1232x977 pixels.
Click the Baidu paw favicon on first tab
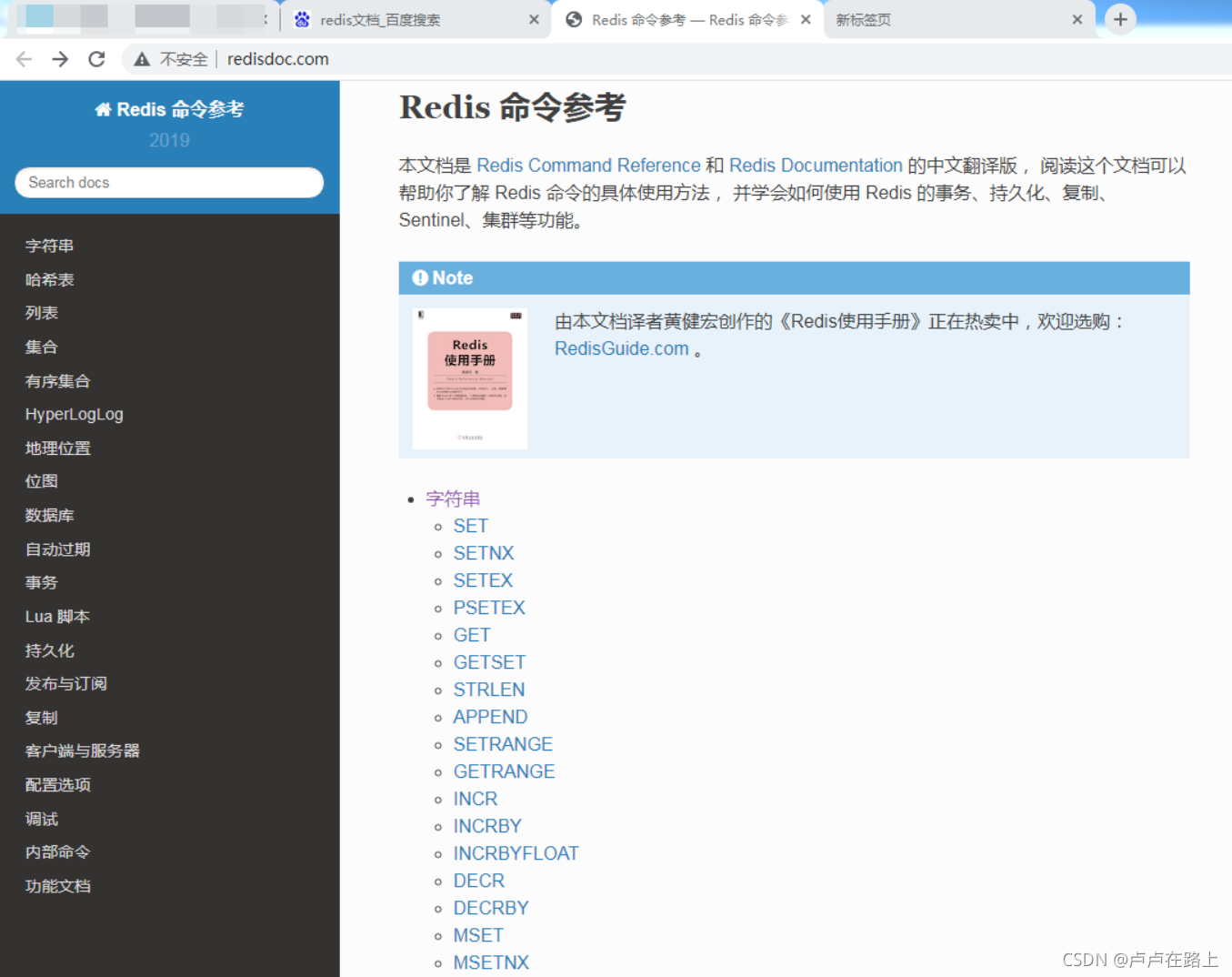click(302, 19)
